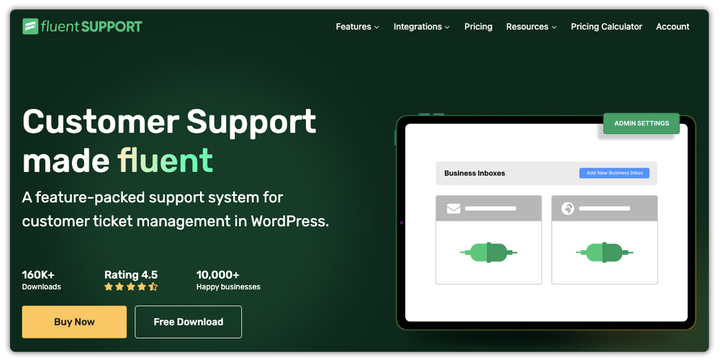Click the plug icon in web inbox card

click(x=604, y=252)
